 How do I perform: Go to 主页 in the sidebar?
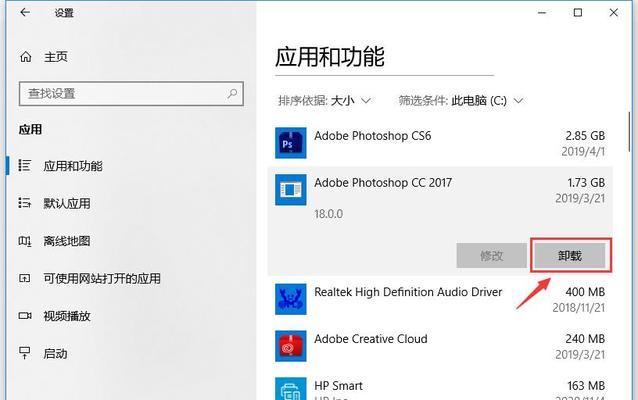(56, 57)
